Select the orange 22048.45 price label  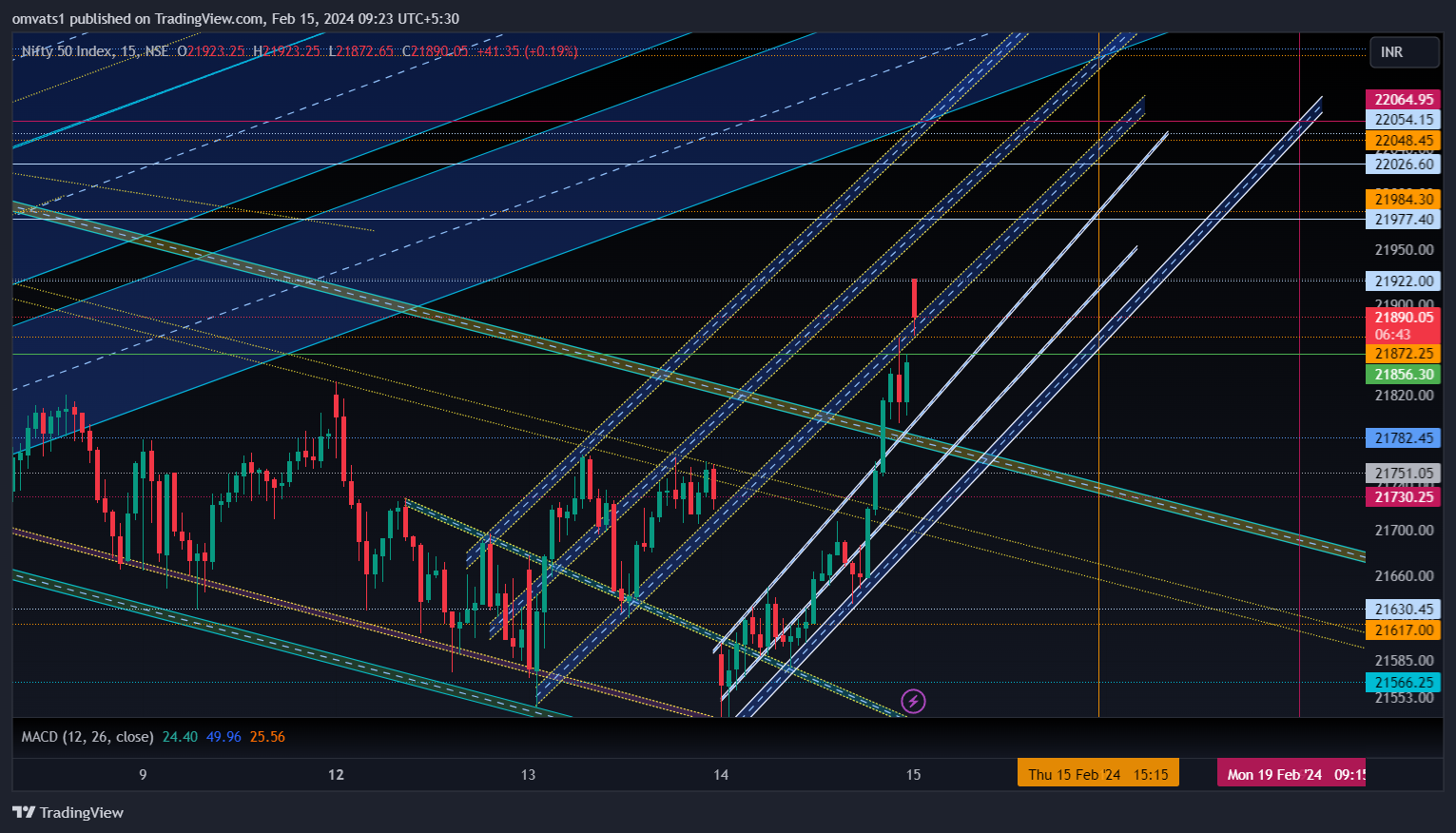tap(1403, 141)
